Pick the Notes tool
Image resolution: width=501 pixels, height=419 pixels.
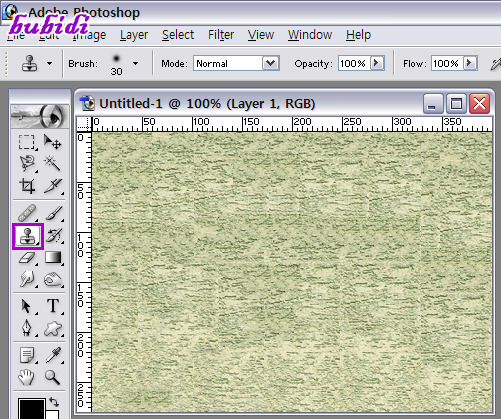pyautogui.click(x=26, y=355)
